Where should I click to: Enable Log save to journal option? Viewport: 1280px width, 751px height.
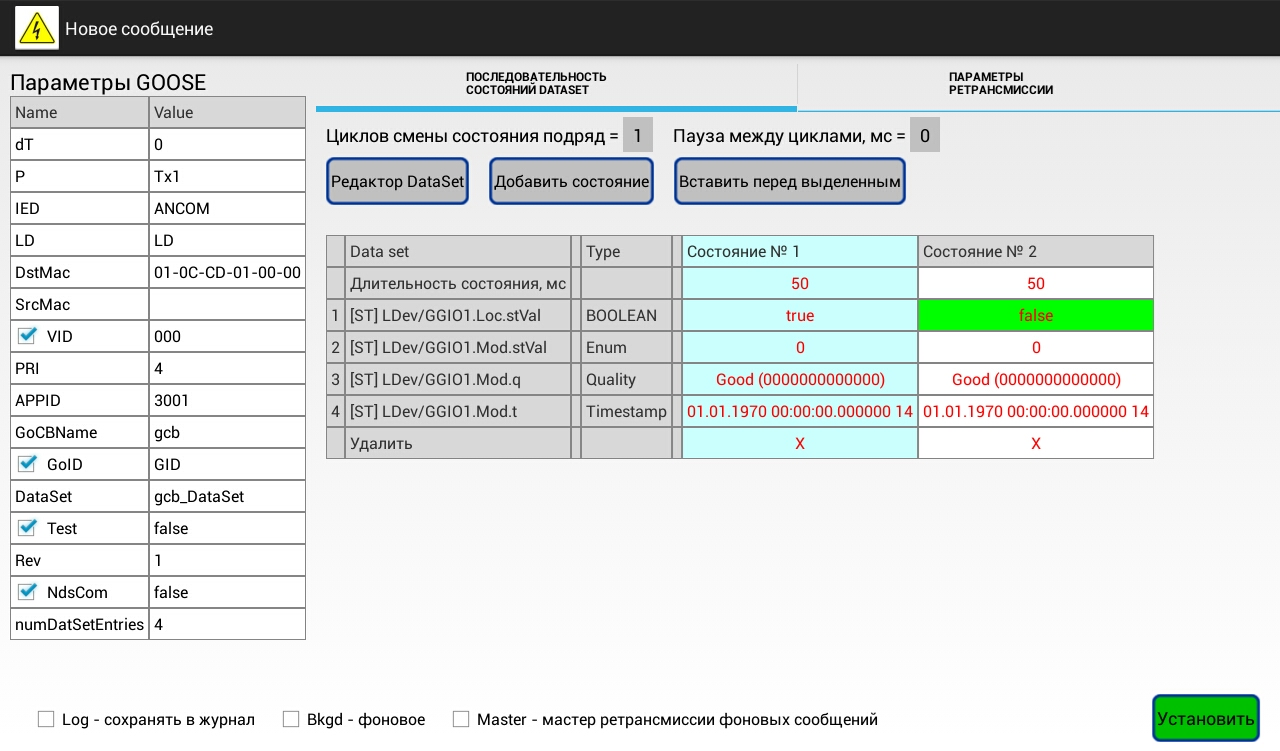[46, 719]
